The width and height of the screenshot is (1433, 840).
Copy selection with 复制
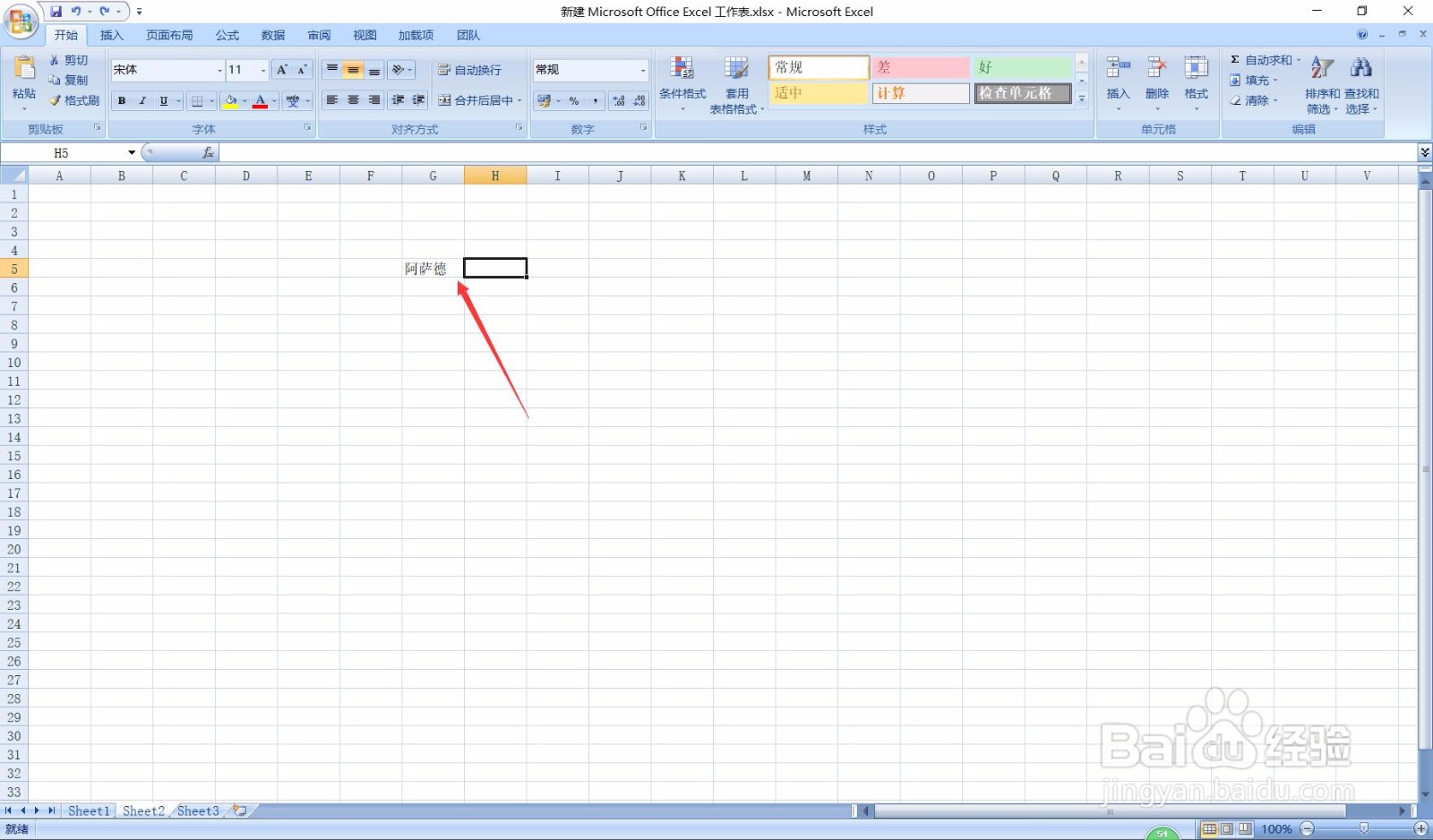pos(69,80)
